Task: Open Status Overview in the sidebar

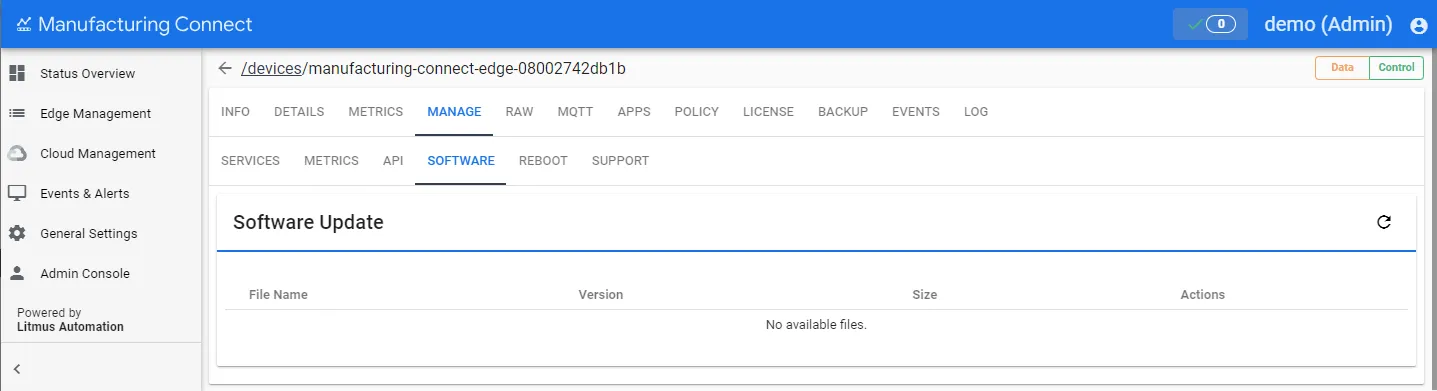Action: 88,74
